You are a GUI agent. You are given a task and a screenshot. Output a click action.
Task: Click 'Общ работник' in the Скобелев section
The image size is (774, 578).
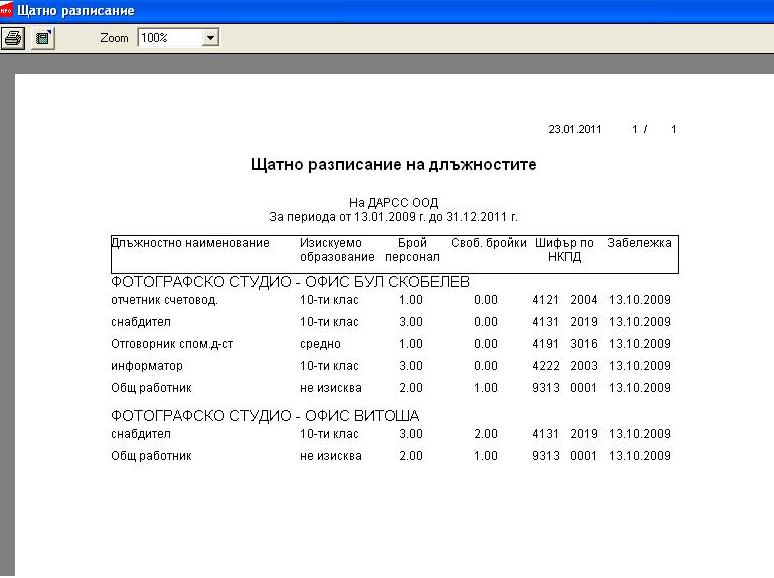tap(151, 388)
